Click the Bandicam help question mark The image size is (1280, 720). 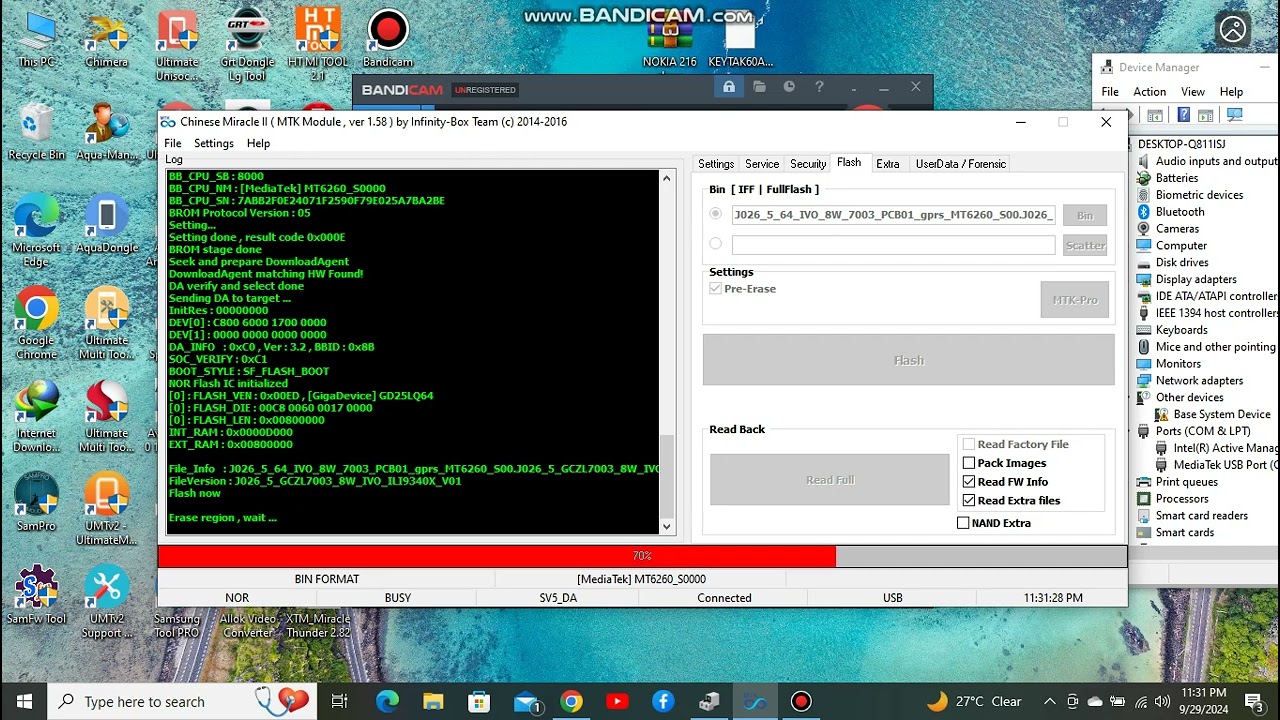(819, 88)
